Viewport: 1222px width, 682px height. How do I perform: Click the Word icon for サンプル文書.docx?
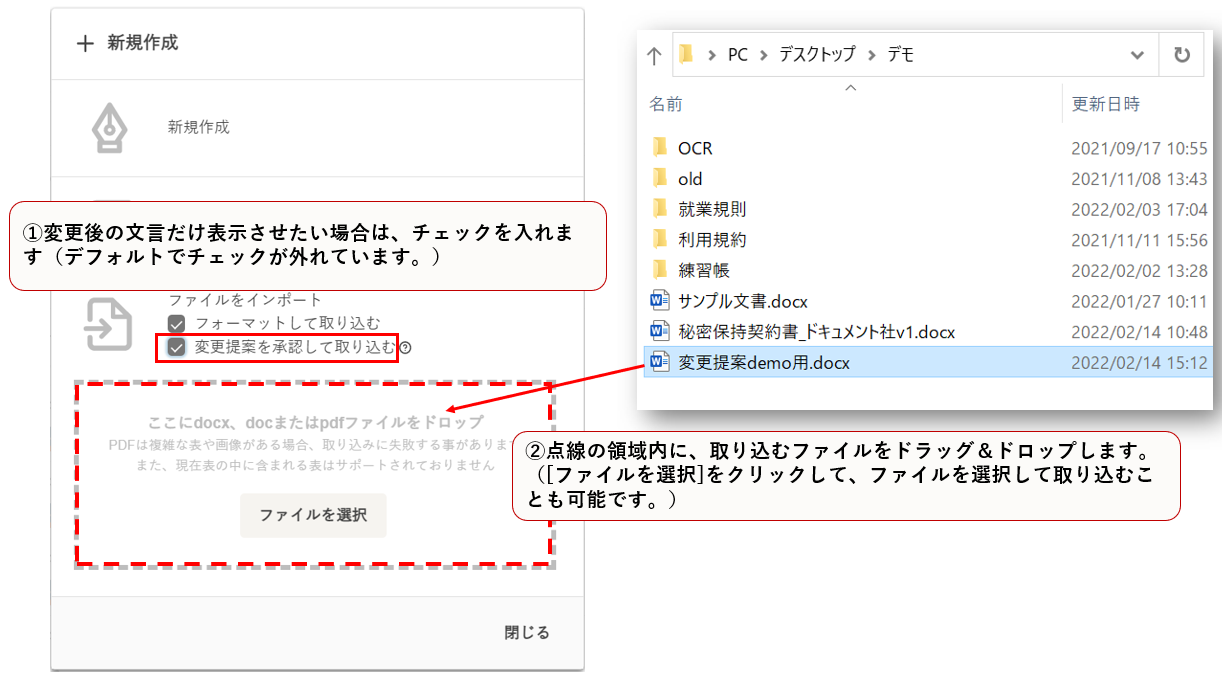[x=660, y=301]
